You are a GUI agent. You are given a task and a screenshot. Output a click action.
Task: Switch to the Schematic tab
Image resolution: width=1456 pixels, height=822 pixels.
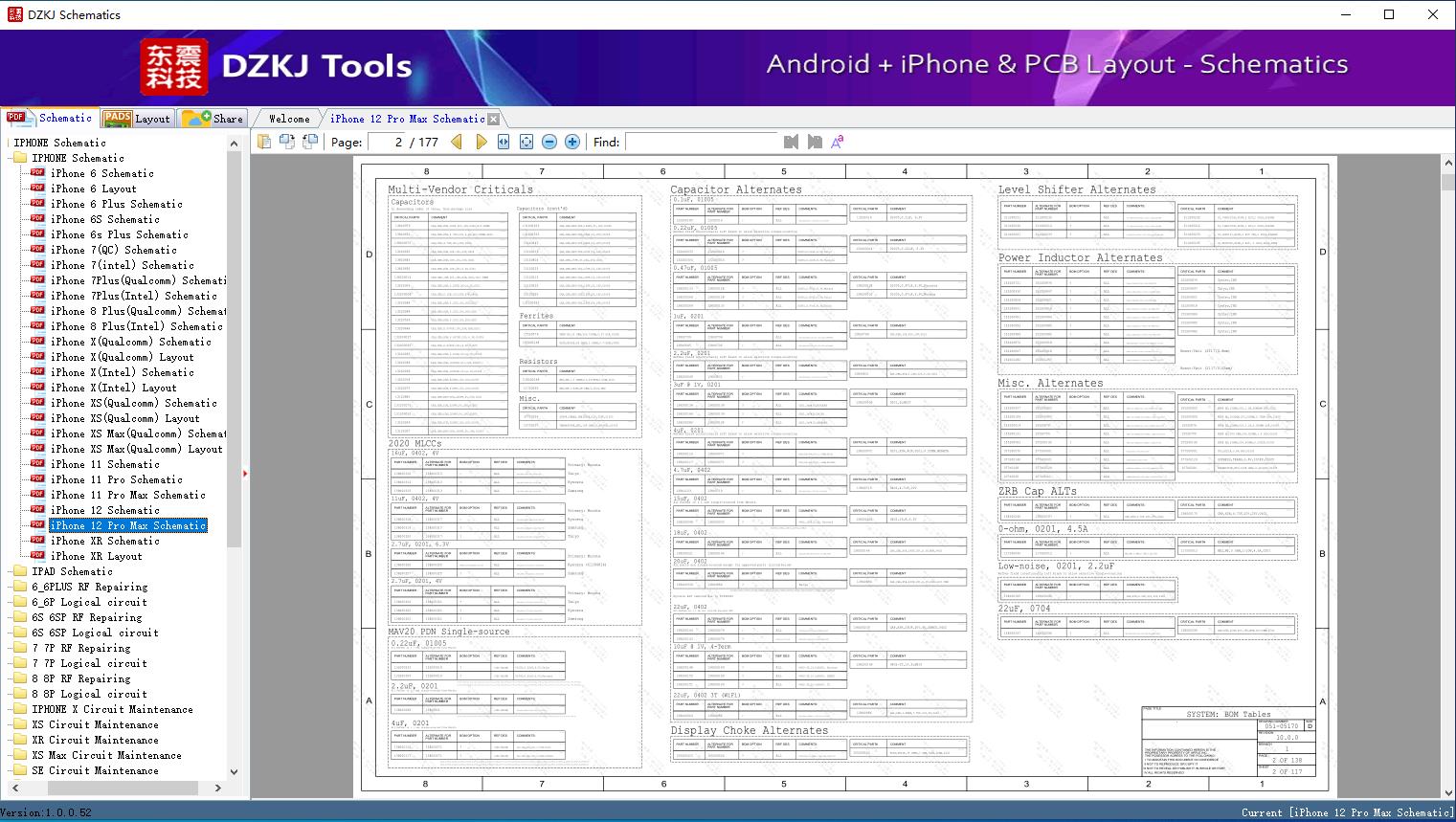[50, 118]
